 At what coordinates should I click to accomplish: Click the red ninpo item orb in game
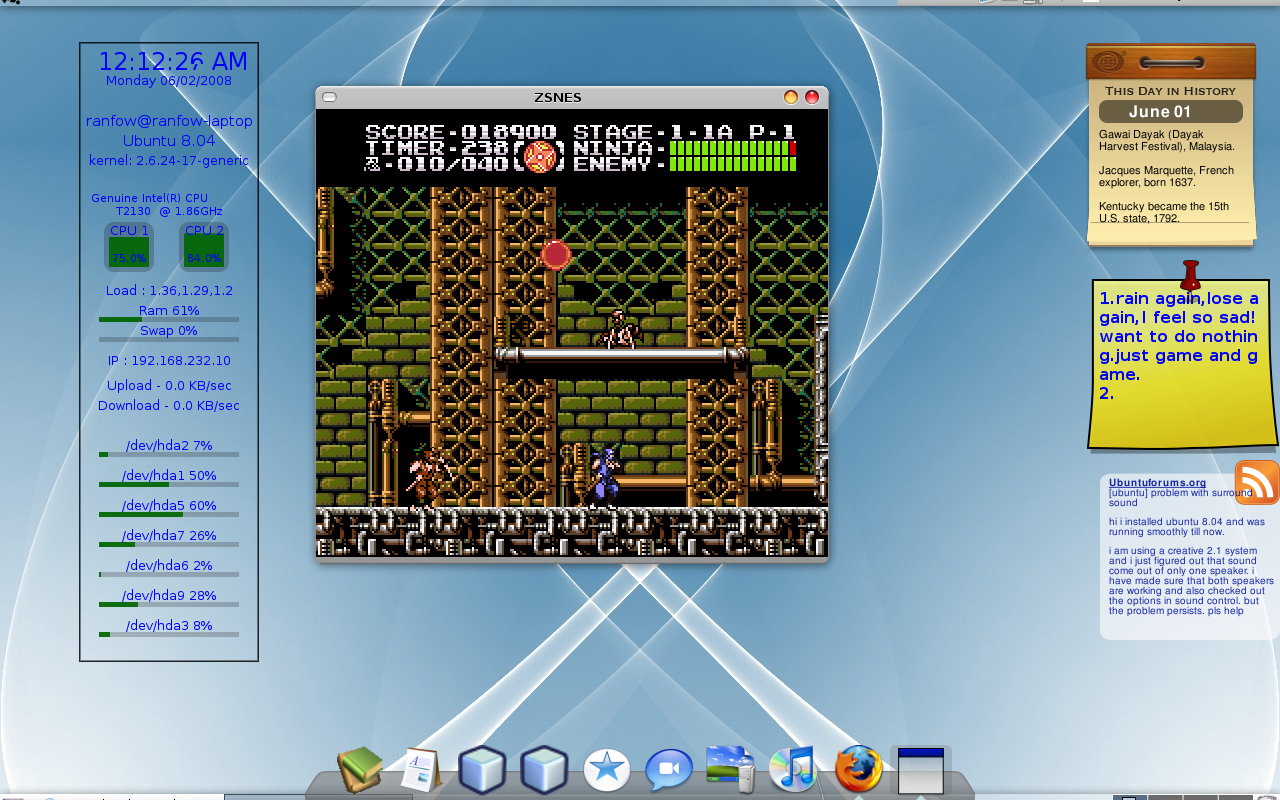coord(555,255)
